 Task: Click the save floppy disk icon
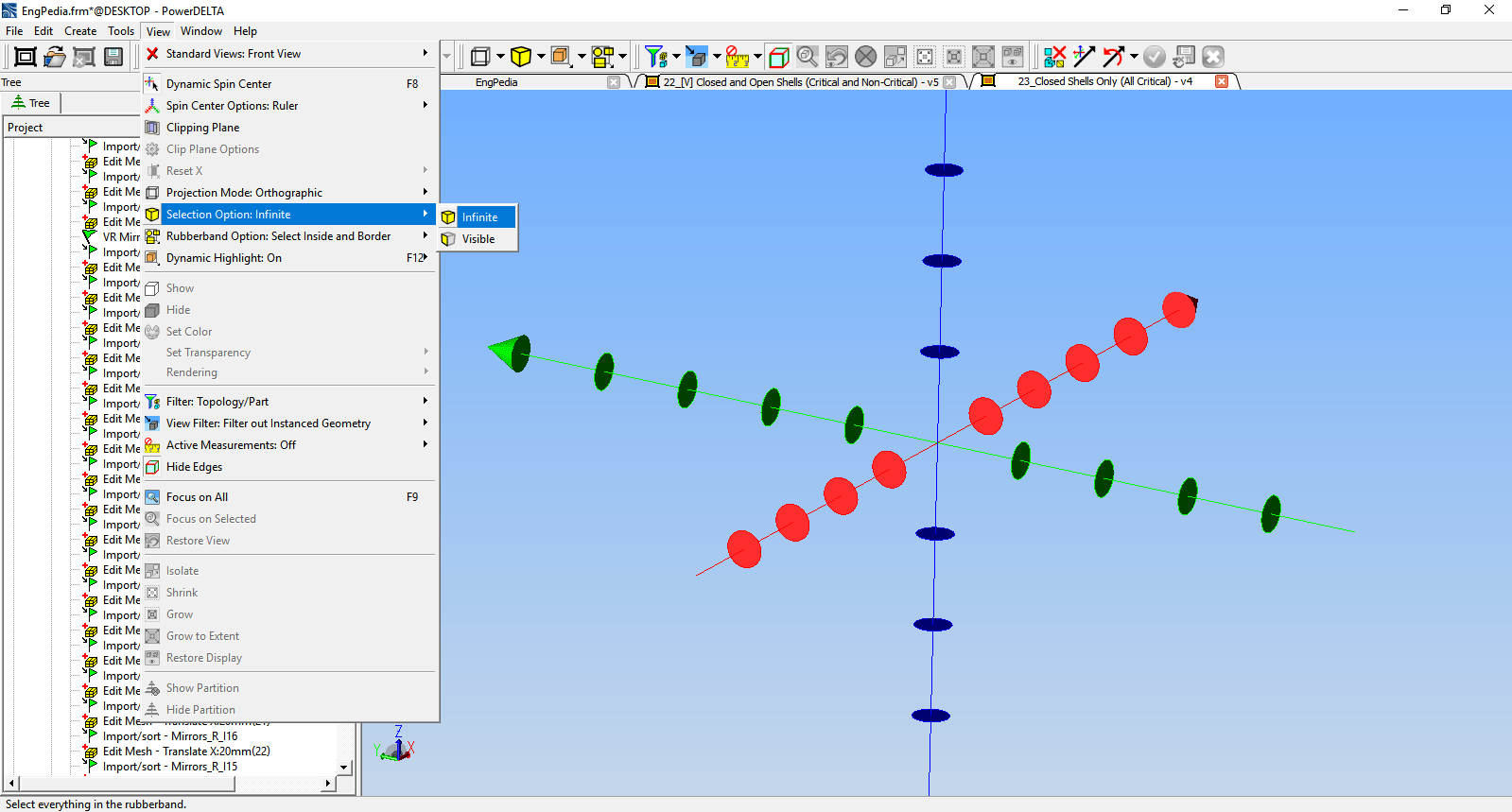pos(113,57)
